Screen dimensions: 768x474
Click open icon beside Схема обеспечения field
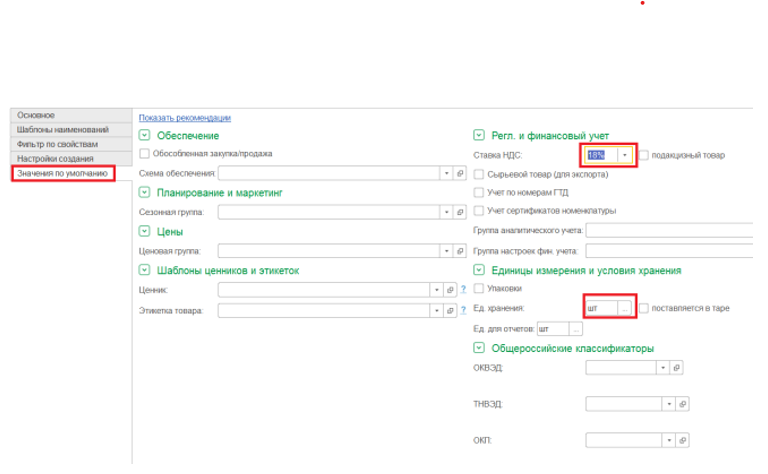tap(461, 173)
